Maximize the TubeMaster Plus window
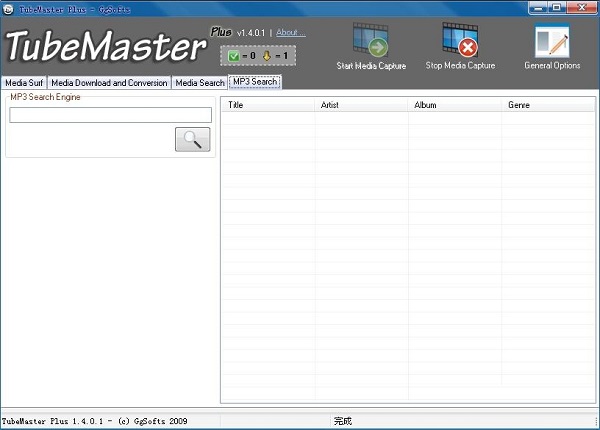 coord(557,8)
